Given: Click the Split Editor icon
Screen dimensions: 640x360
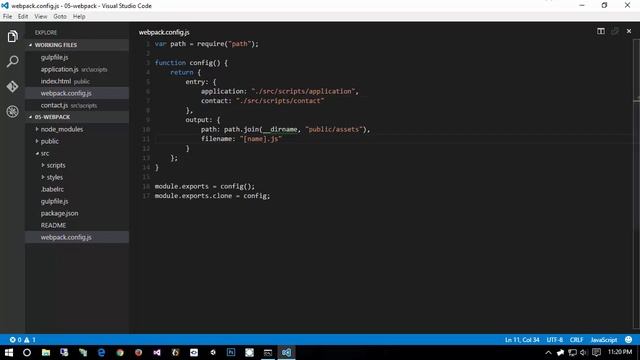Looking at the screenshot, I should [601, 31].
